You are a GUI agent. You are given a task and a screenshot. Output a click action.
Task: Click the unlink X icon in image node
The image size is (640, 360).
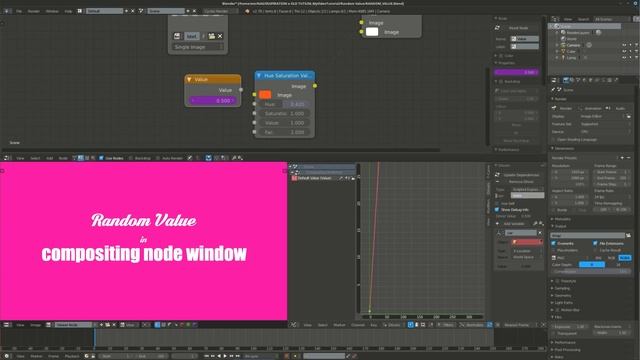[220, 36]
